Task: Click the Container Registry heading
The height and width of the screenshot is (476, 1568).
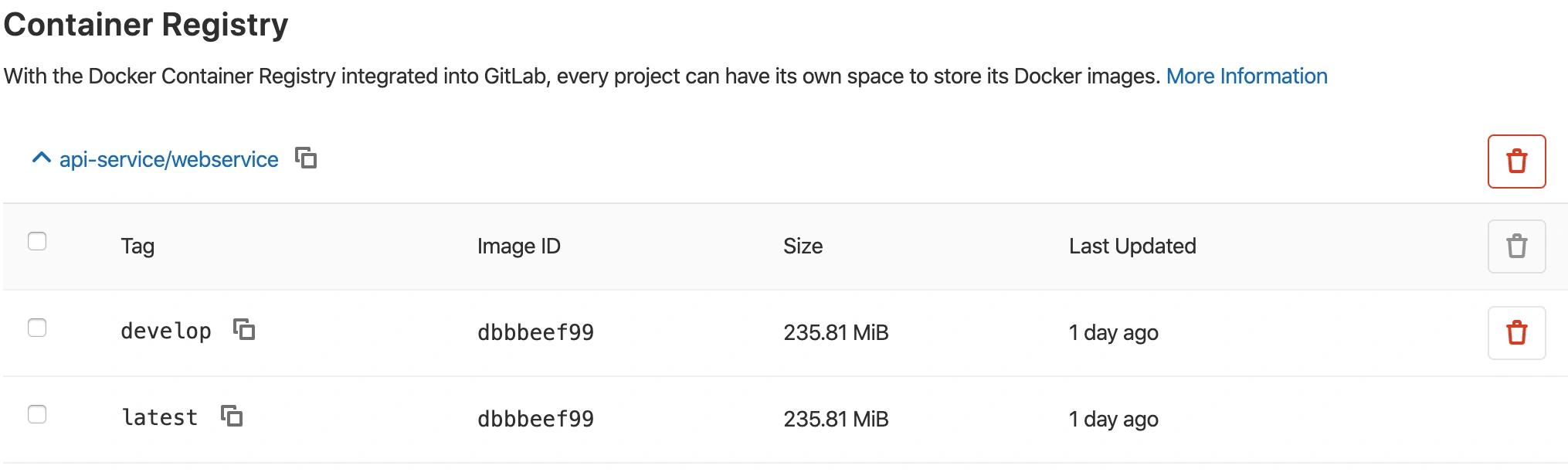Action: (146, 24)
